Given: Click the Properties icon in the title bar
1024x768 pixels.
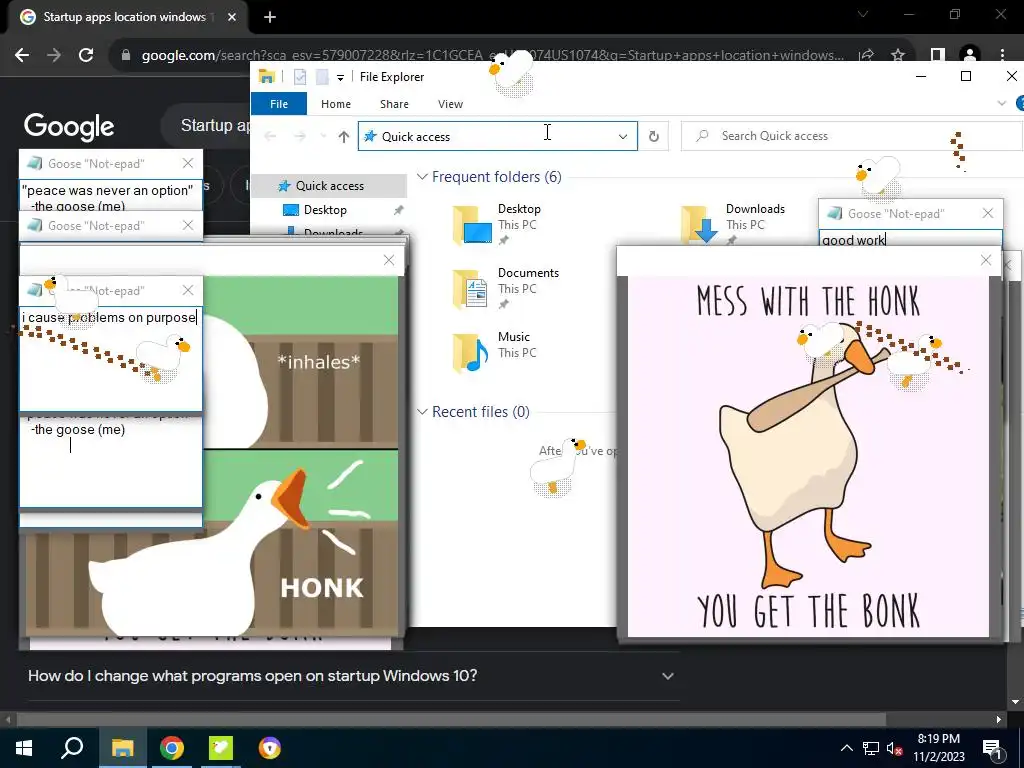Looking at the screenshot, I should (300, 77).
